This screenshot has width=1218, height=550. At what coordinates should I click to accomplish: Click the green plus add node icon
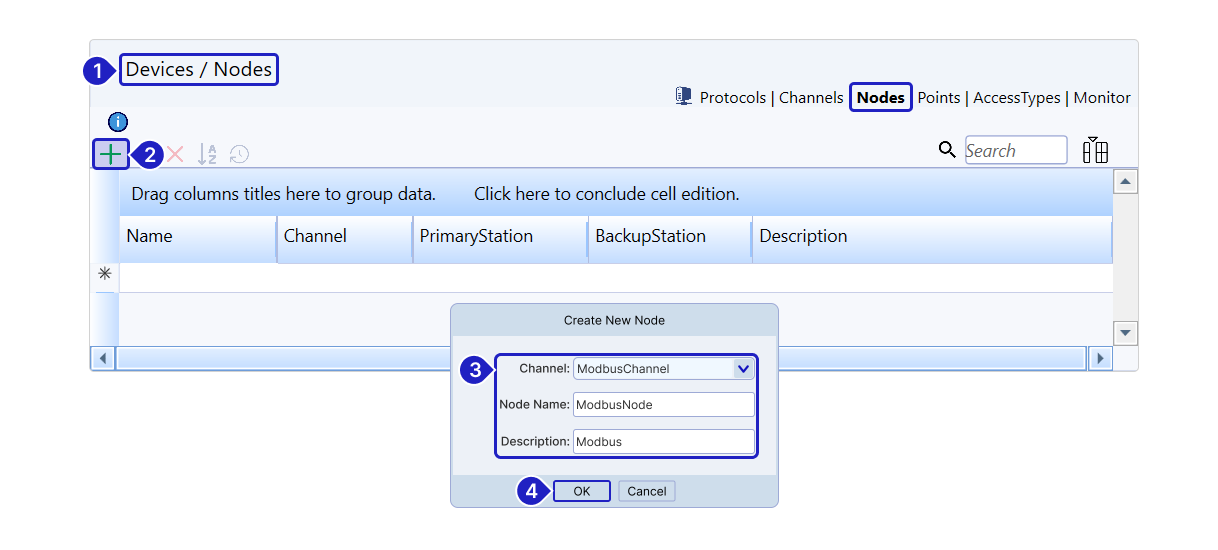point(110,154)
